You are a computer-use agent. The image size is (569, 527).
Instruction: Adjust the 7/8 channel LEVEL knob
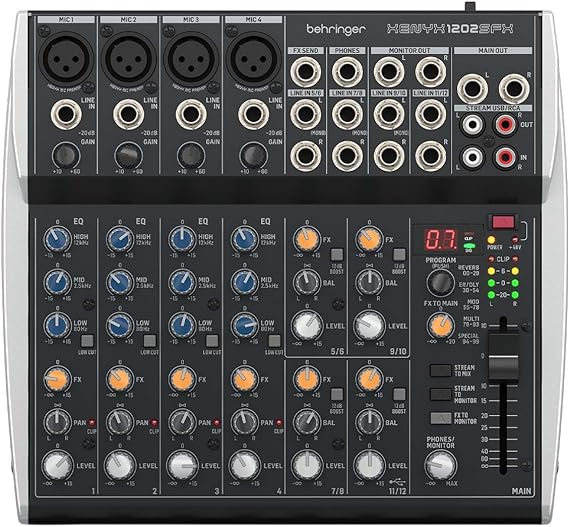[x=307, y=465]
